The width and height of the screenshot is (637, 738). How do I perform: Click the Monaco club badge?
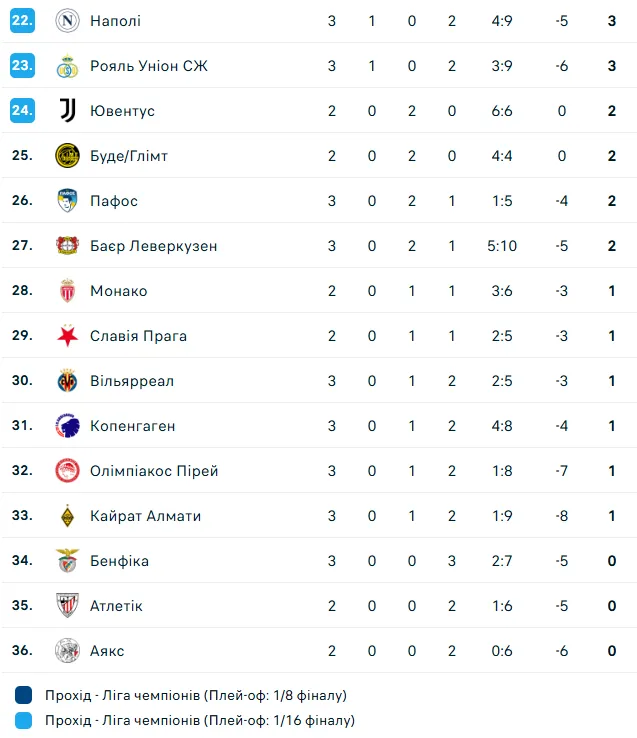(x=67, y=291)
